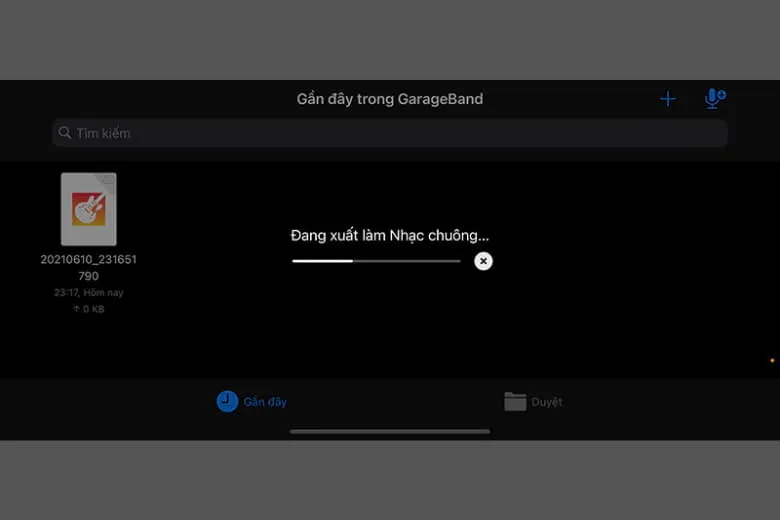Select the file name 20210610_231651790
780x520 pixels.
click(88, 267)
